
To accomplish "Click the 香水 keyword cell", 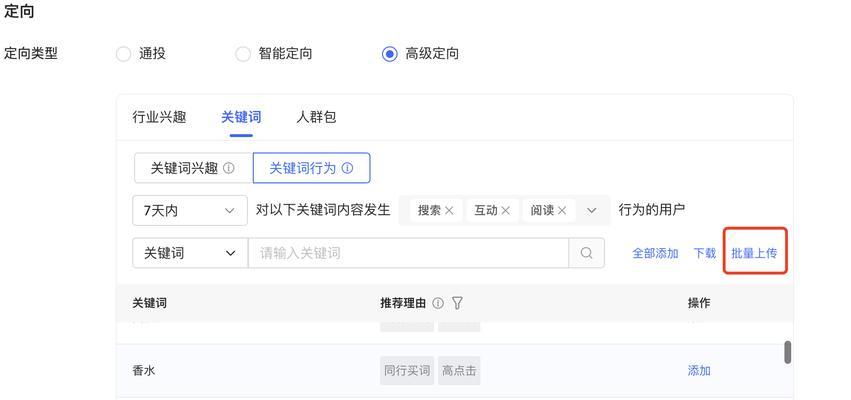I will pos(144,371).
